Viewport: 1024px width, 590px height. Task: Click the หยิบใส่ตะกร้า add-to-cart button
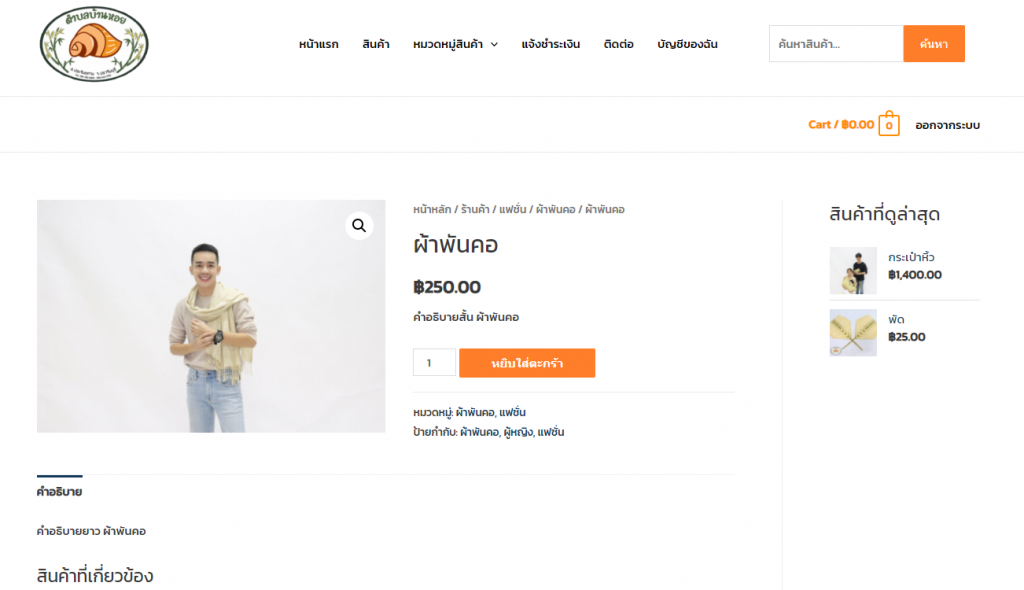(527, 363)
